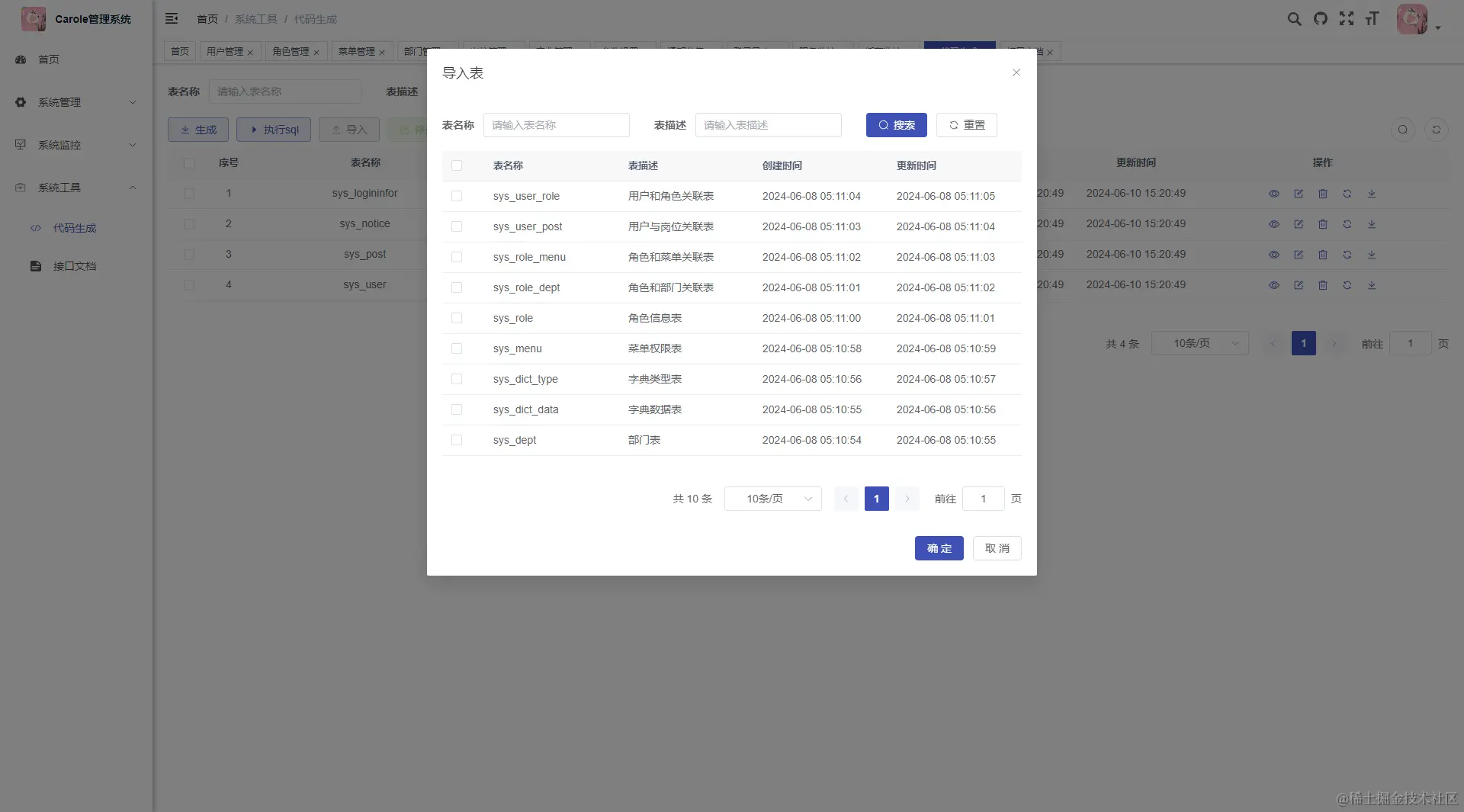Click round search toggle icon above table
Image resolution: width=1464 pixels, height=812 pixels.
pyautogui.click(x=1403, y=130)
